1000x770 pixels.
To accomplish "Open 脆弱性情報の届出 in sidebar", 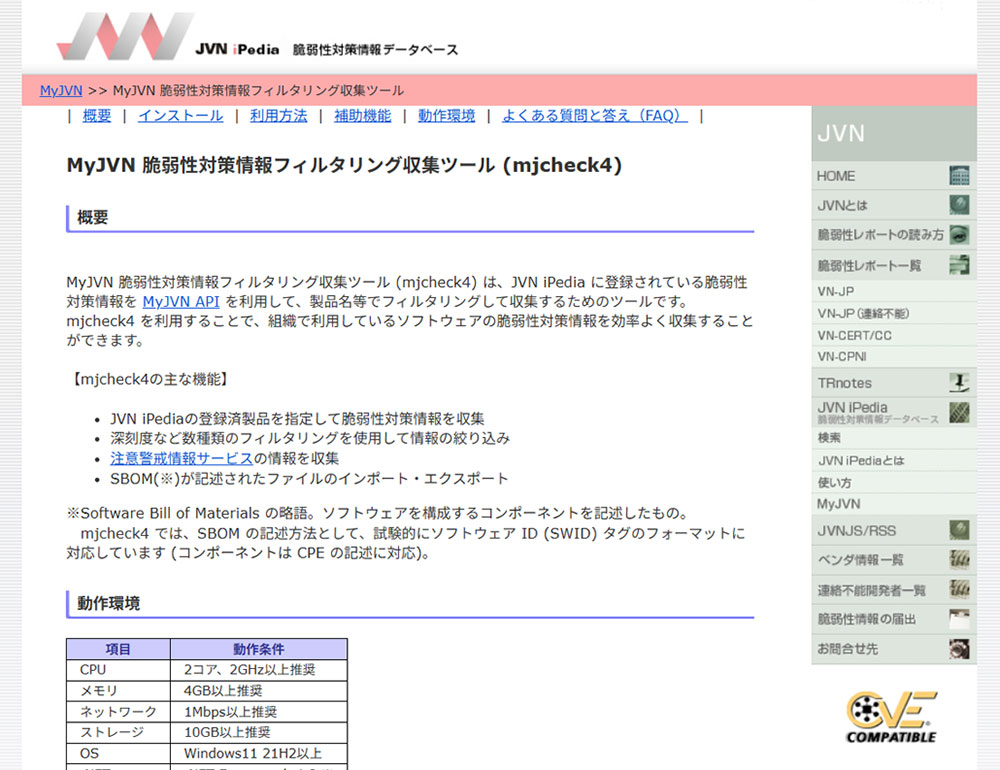I will [892, 619].
